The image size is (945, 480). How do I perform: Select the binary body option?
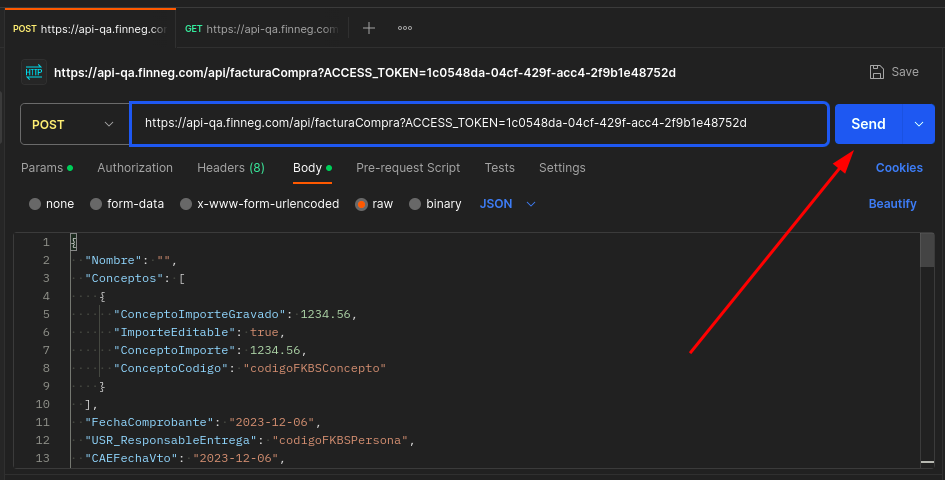pyautogui.click(x=415, y=204)
